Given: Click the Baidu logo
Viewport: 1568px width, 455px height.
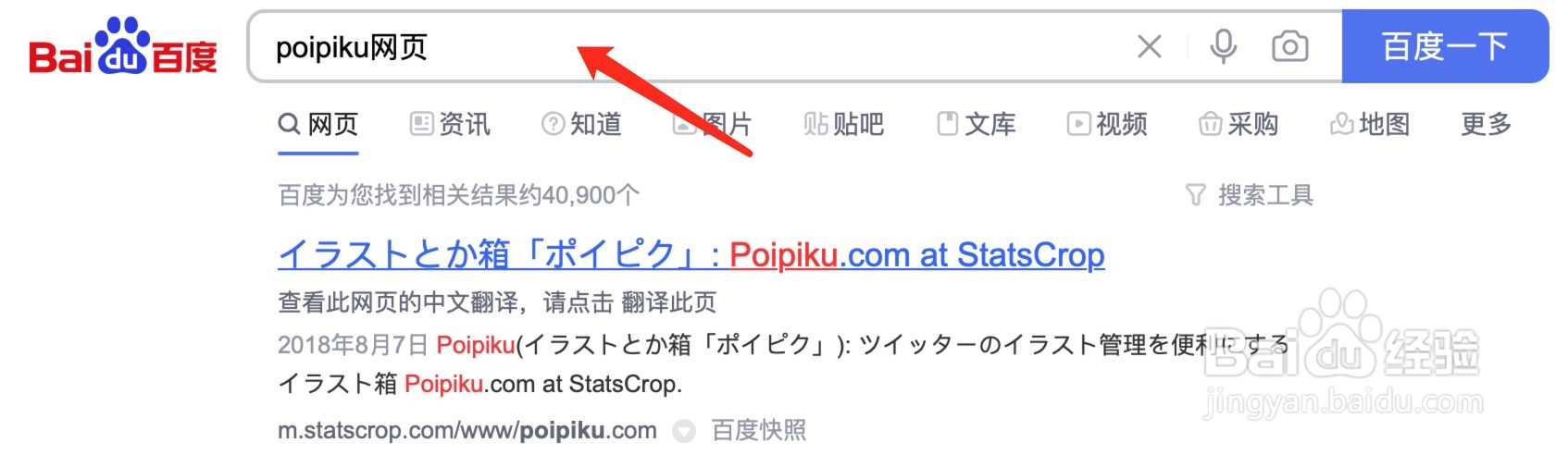Looking at the screenshot, I should pyautogui.click(x=123, y=46).
